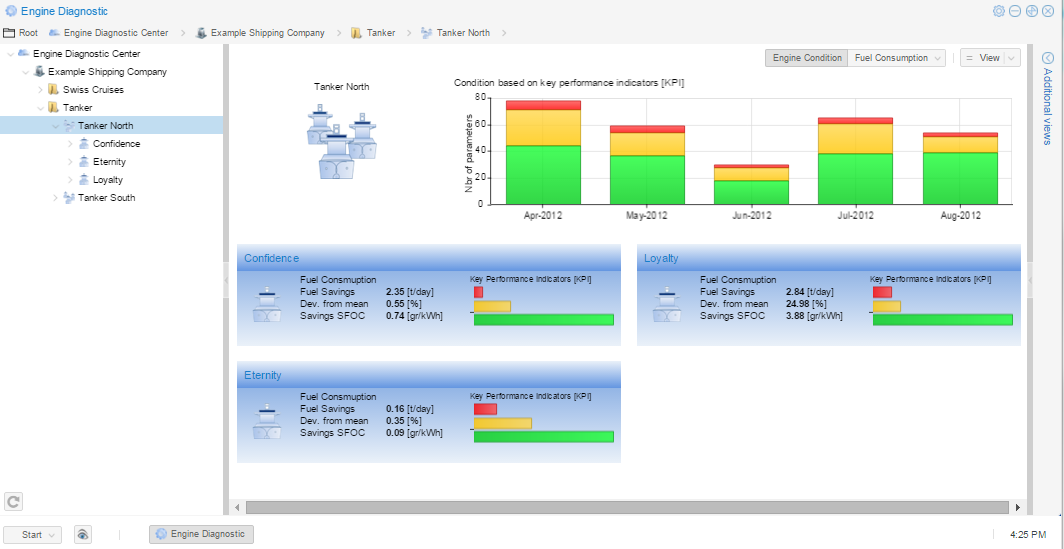1064x549 pixels.
Task: Open the Confidence panel title link
Action: pos(271,258)
